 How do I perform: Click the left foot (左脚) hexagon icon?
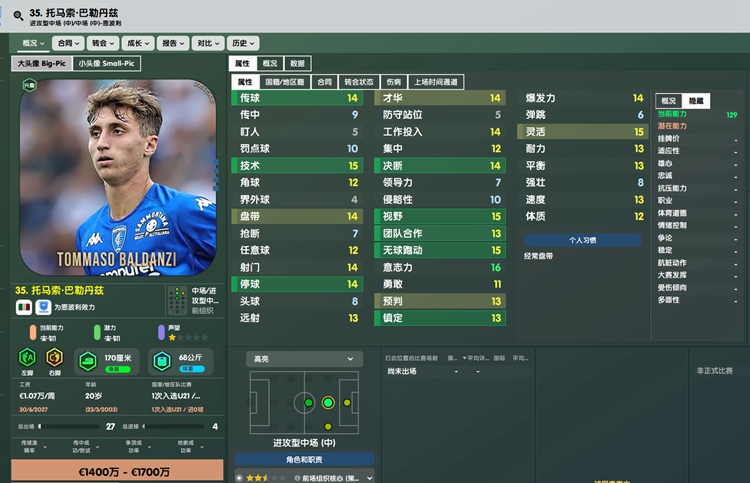coord(27,357)
